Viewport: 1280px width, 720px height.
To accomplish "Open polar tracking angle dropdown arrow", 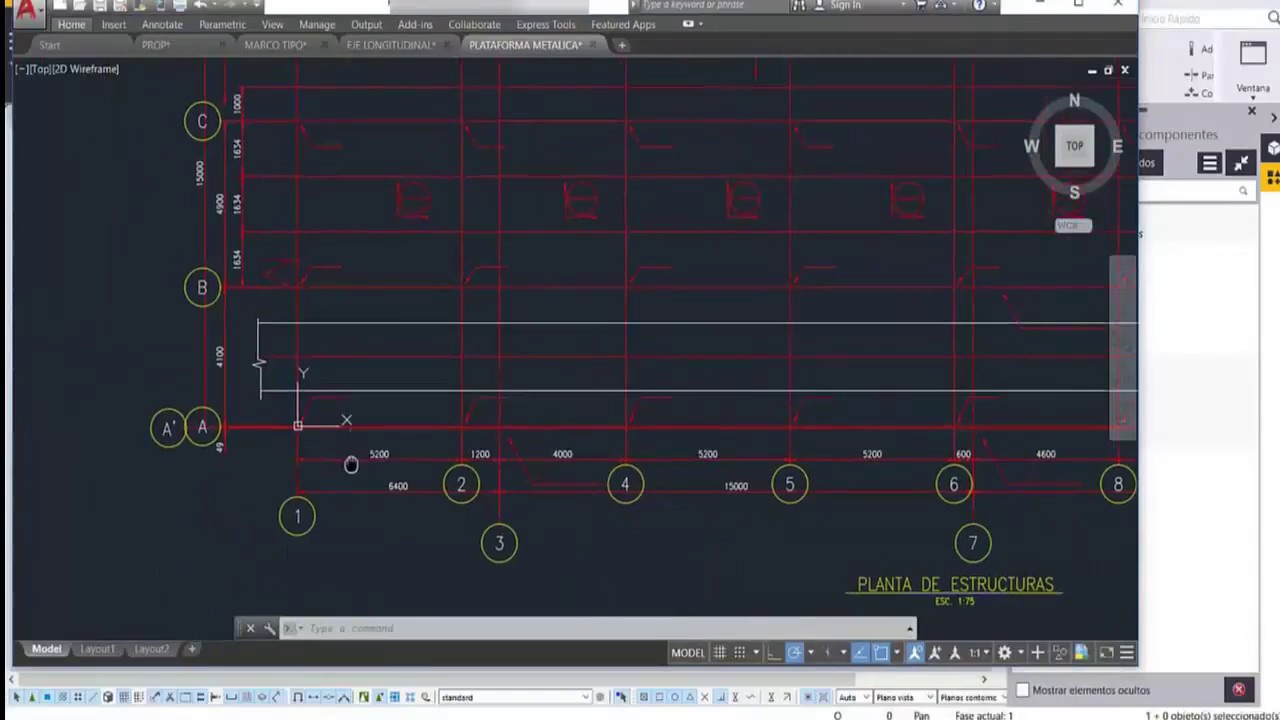I will (x=811, y=653).
